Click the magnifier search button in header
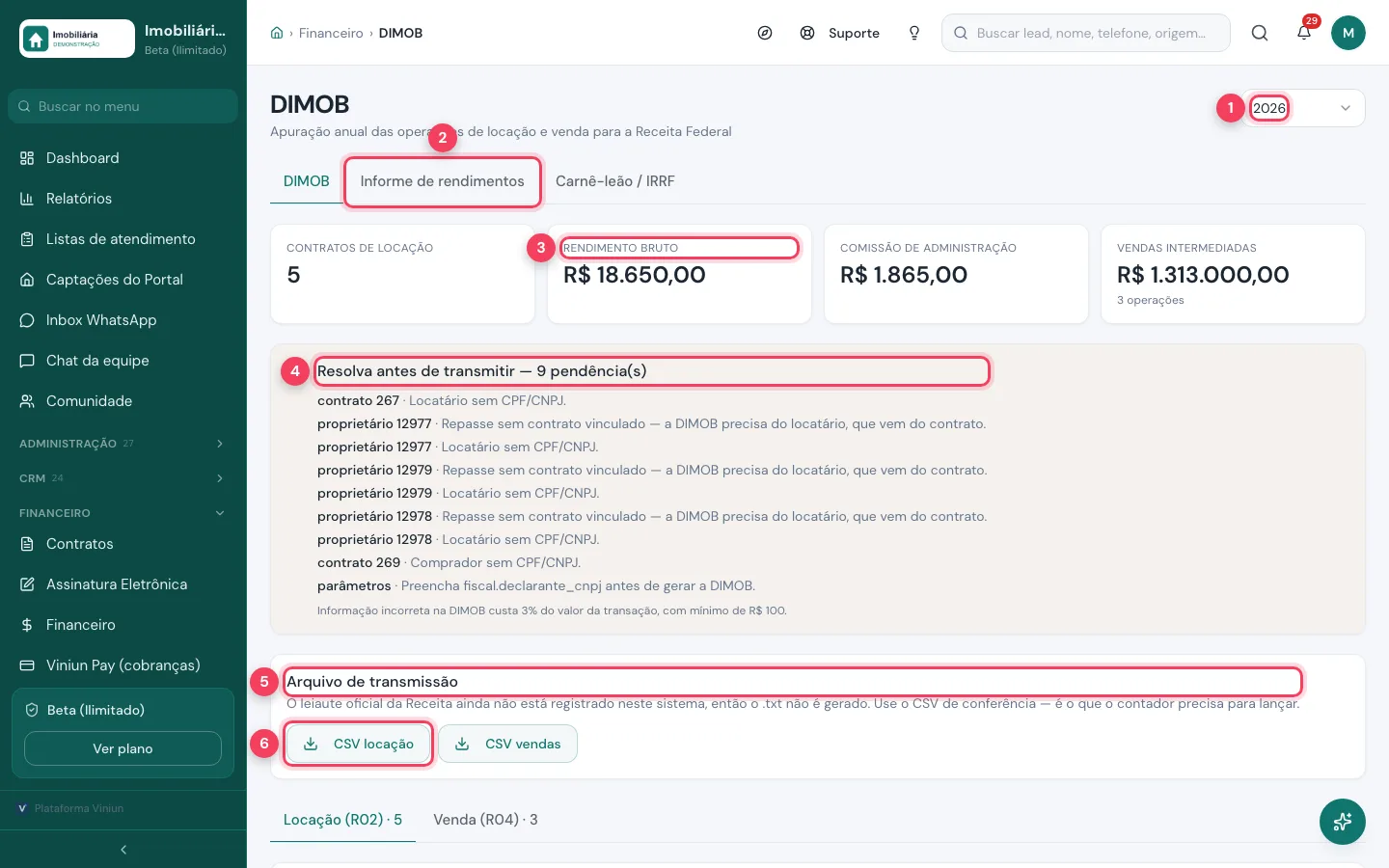The image size is (1389, 868). 1260,33
